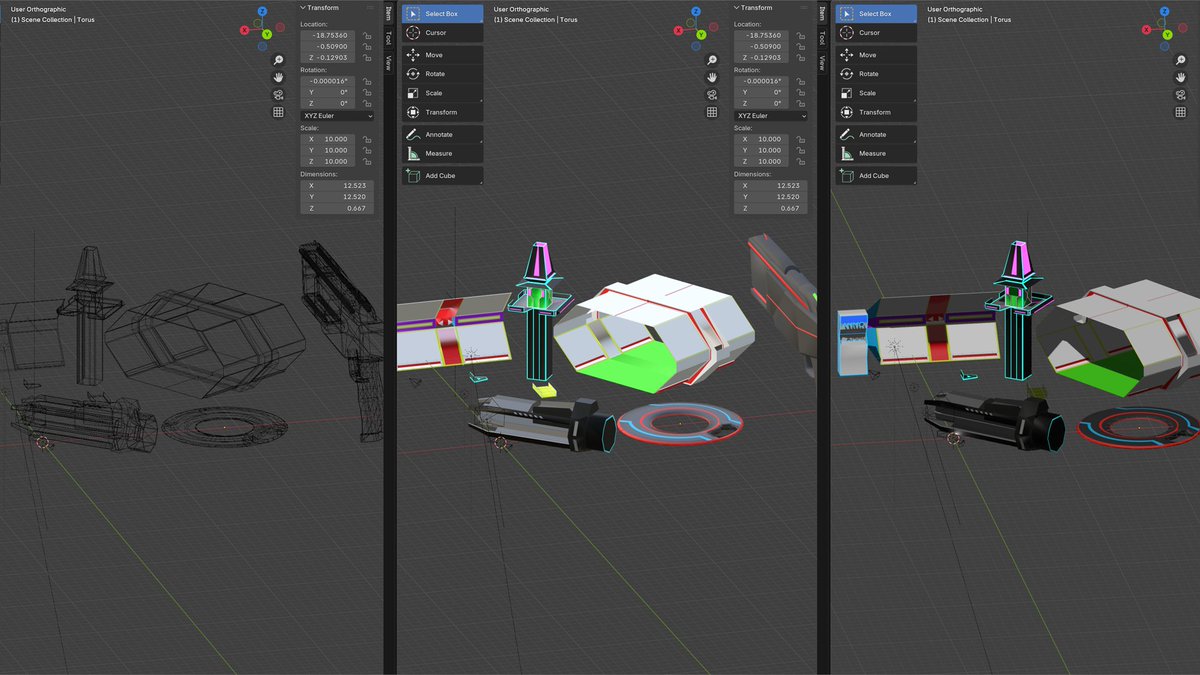1200x675 pixels.
Task: Pick the Measure tool
Action: (440, 155)
